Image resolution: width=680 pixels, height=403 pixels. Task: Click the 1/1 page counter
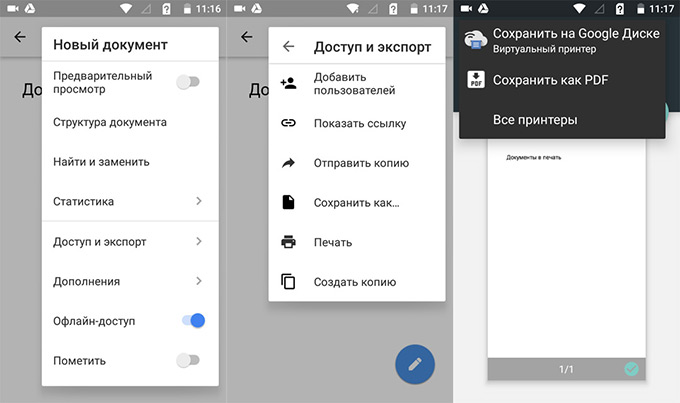click(566, 369)
